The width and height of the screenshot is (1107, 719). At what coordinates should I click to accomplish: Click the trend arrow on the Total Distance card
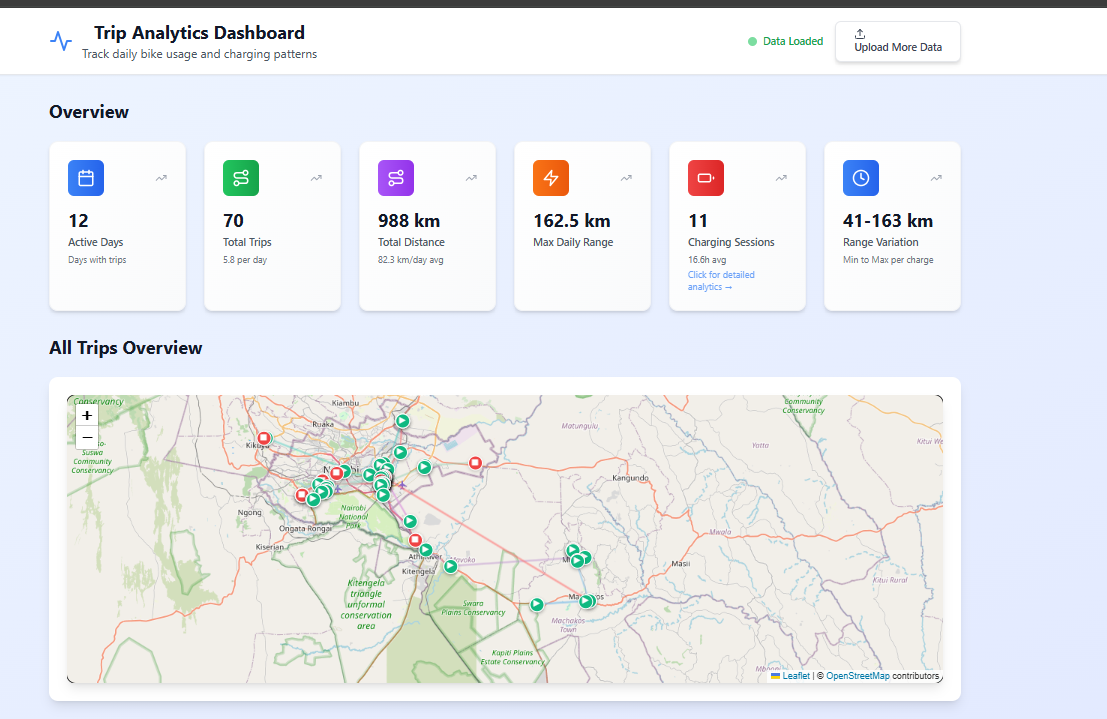471,177
